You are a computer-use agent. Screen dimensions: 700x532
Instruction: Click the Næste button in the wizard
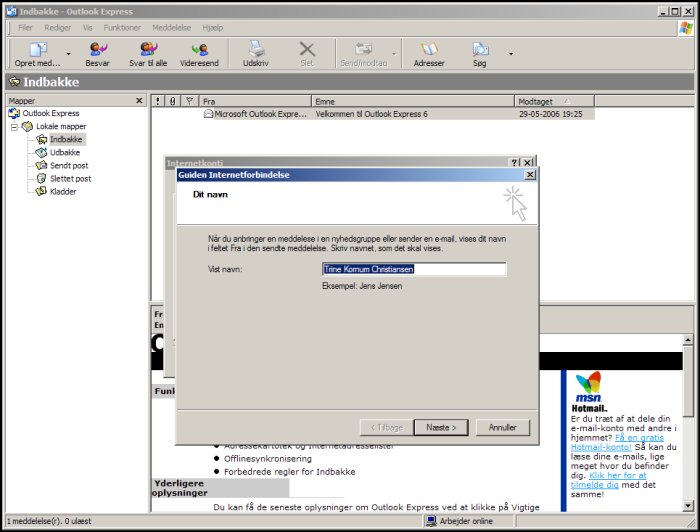pyautogui.click(x=440, y=427)
